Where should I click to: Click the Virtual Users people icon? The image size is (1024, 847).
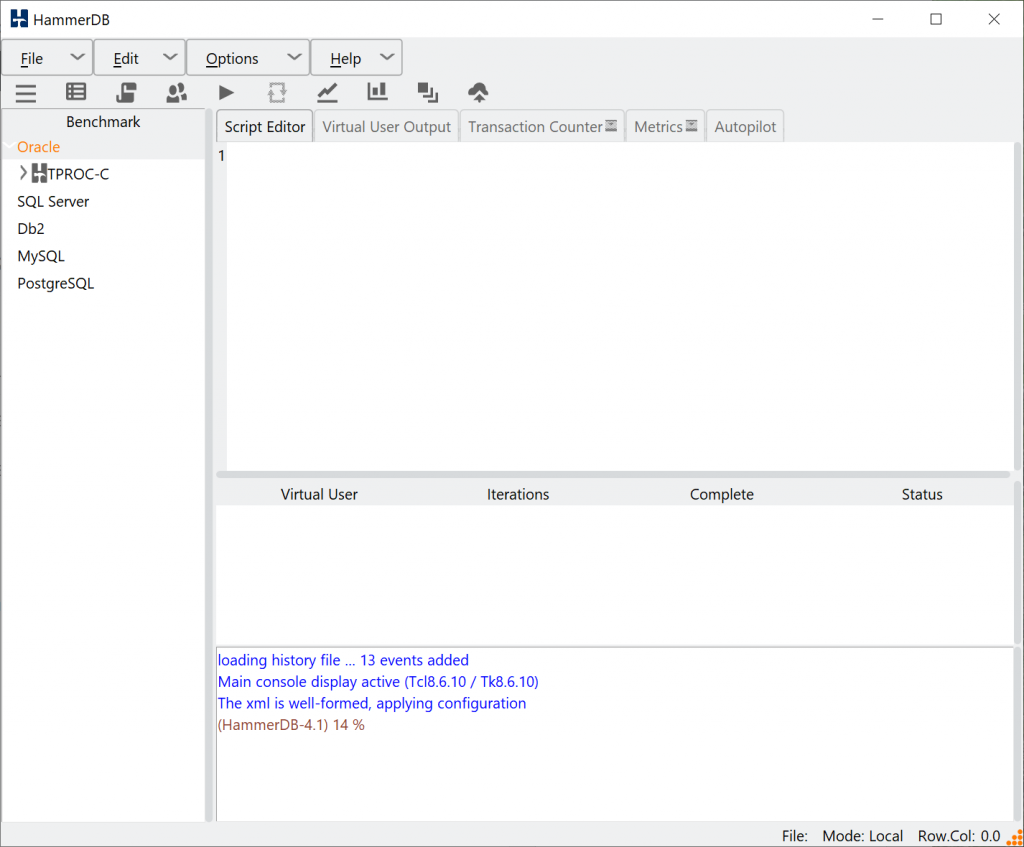pyautogui.click(x=177, y=93)
